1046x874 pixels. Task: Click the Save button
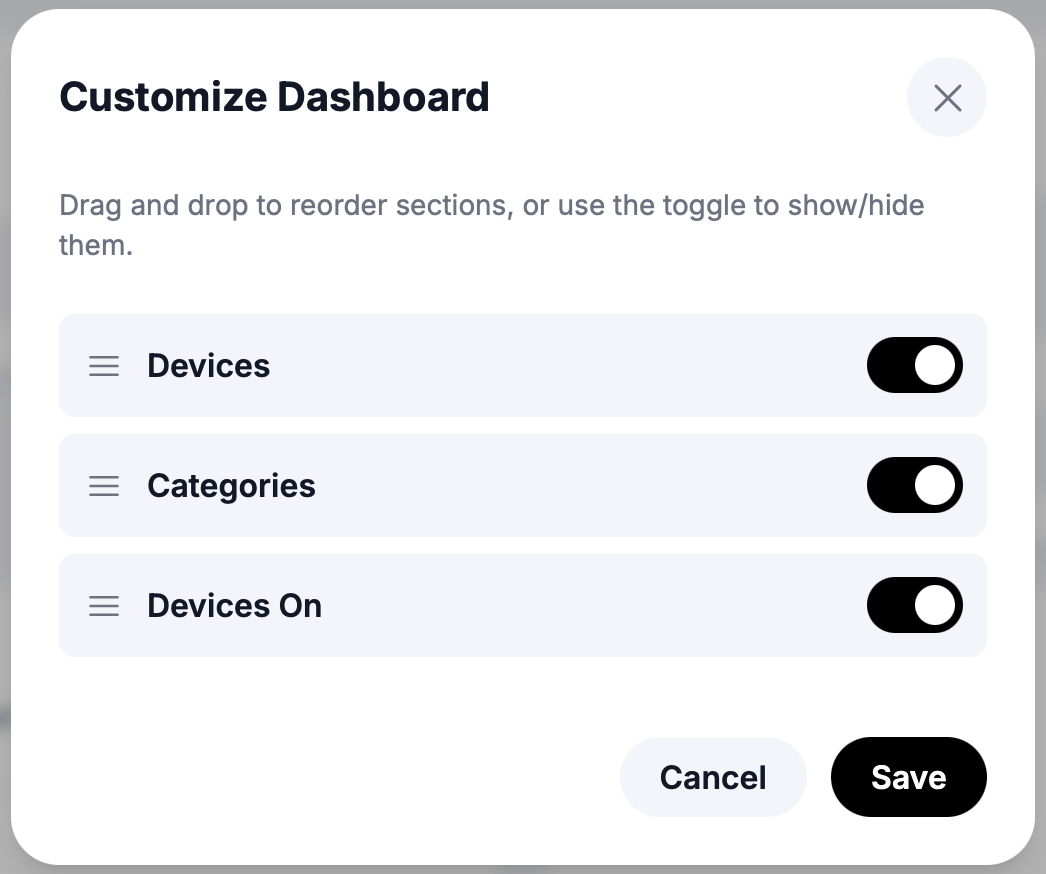point(908,777)
